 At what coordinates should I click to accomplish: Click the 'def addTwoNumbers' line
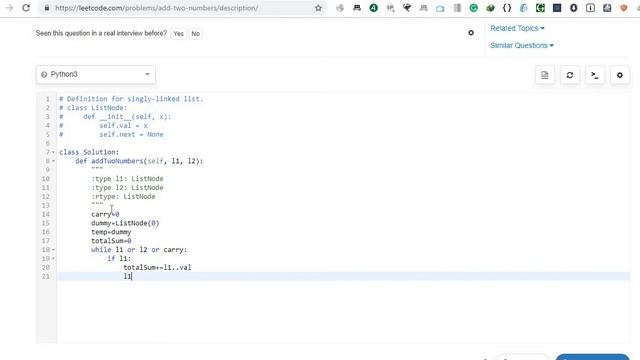[x=139, y=161]
